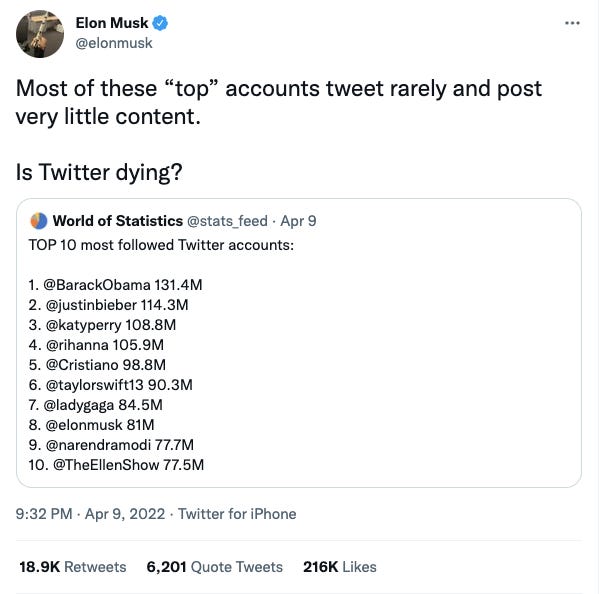
Task: Open the @TheEllenShow mention
Action: click(106, 465)
